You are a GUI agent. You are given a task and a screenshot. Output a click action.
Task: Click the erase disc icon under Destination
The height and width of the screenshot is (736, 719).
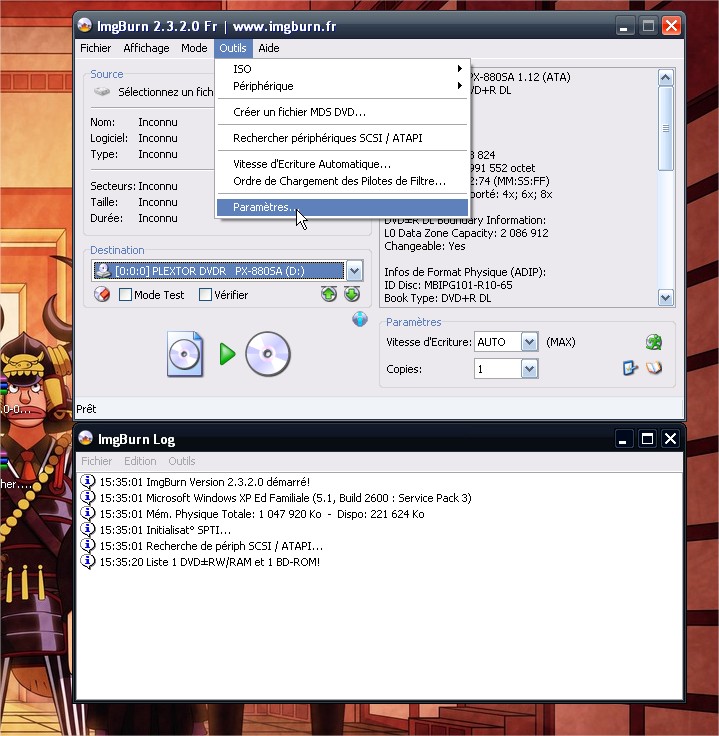101,294
